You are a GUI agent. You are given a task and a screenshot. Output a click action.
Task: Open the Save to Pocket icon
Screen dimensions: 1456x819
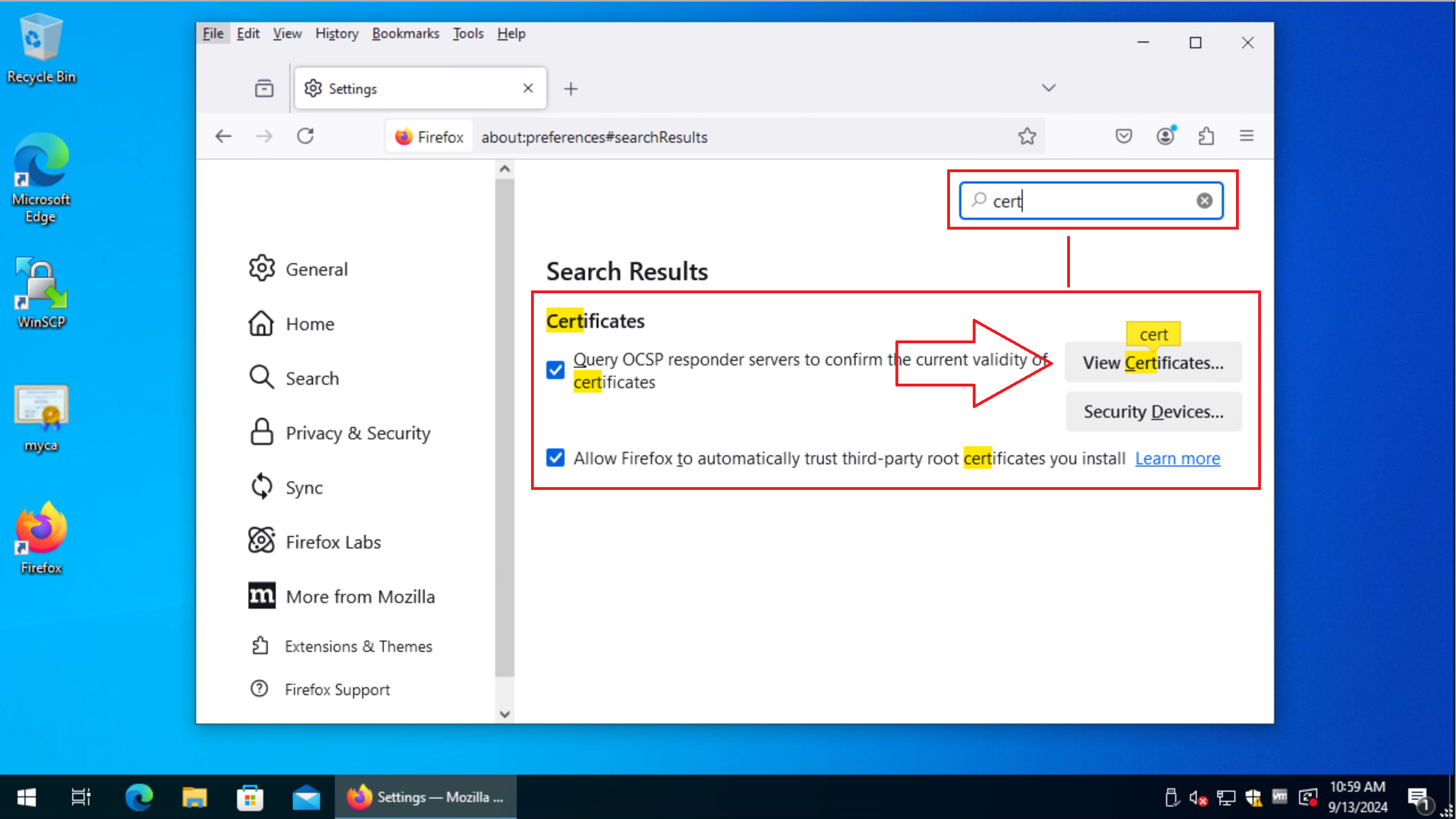click(1123, 136)
